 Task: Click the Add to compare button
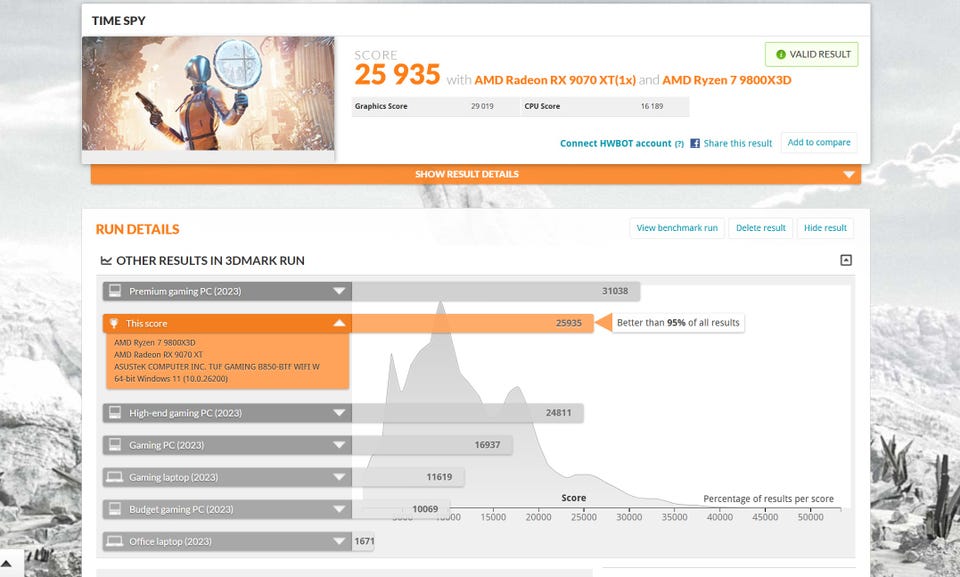tap(819, 142)
